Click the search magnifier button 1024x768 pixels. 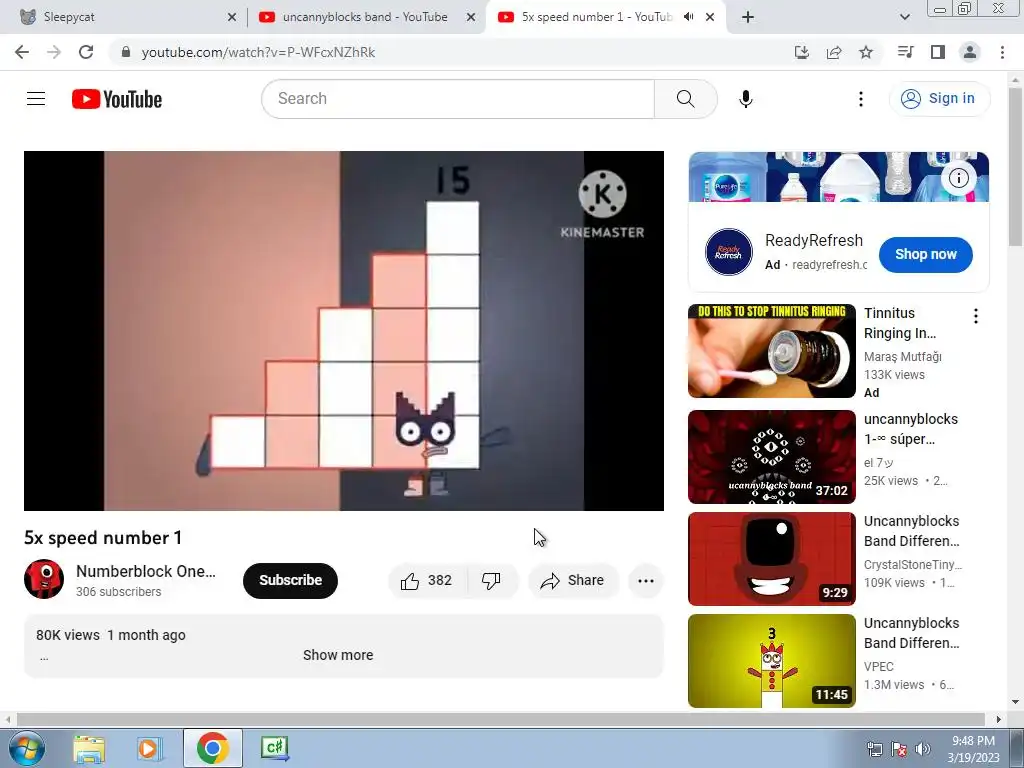point(686,99)
